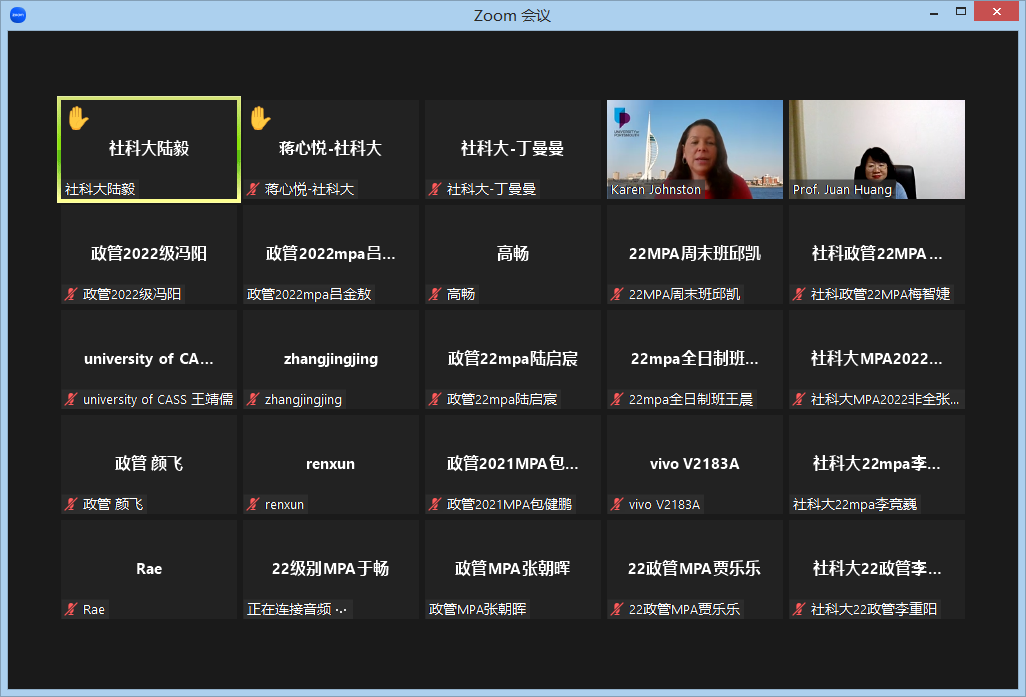Select the highlighted 社科大陆毅 participant tile

(149, 149)
